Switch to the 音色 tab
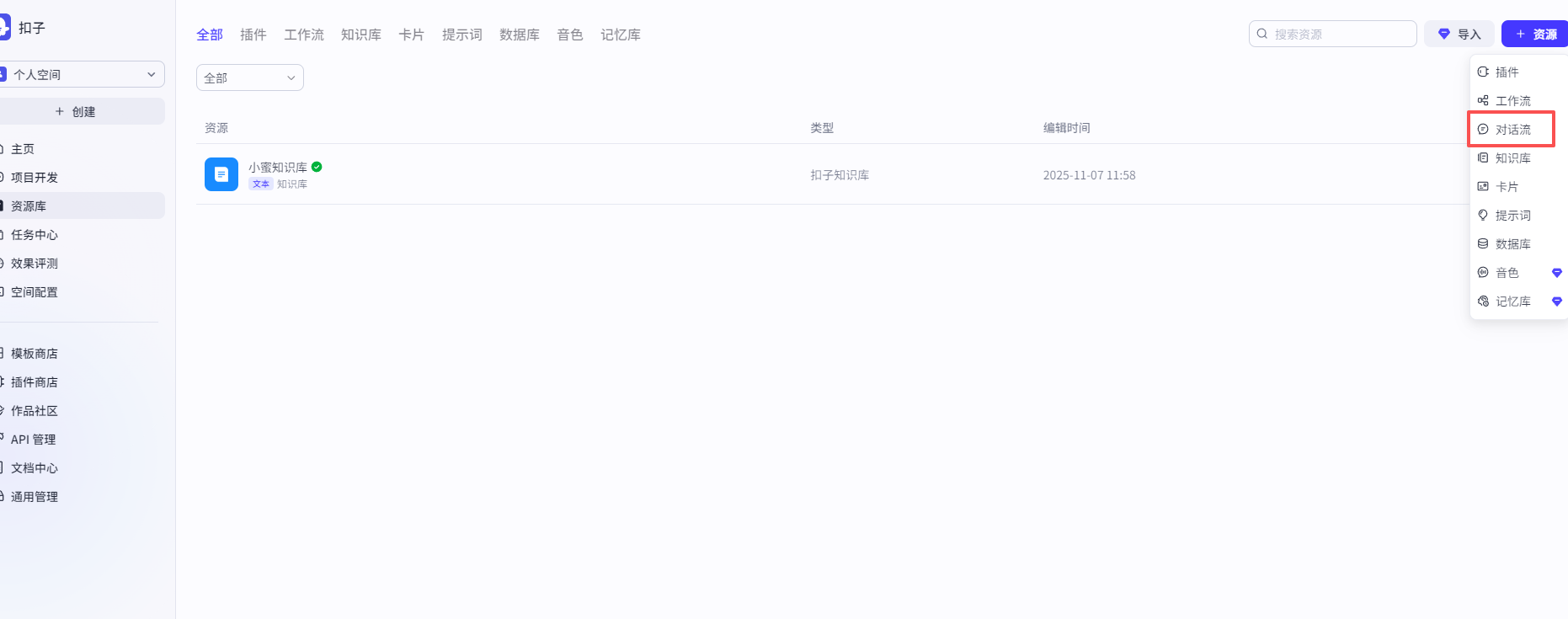The width and height of the screenshot is (1568, 619). [x=570, y=35]
